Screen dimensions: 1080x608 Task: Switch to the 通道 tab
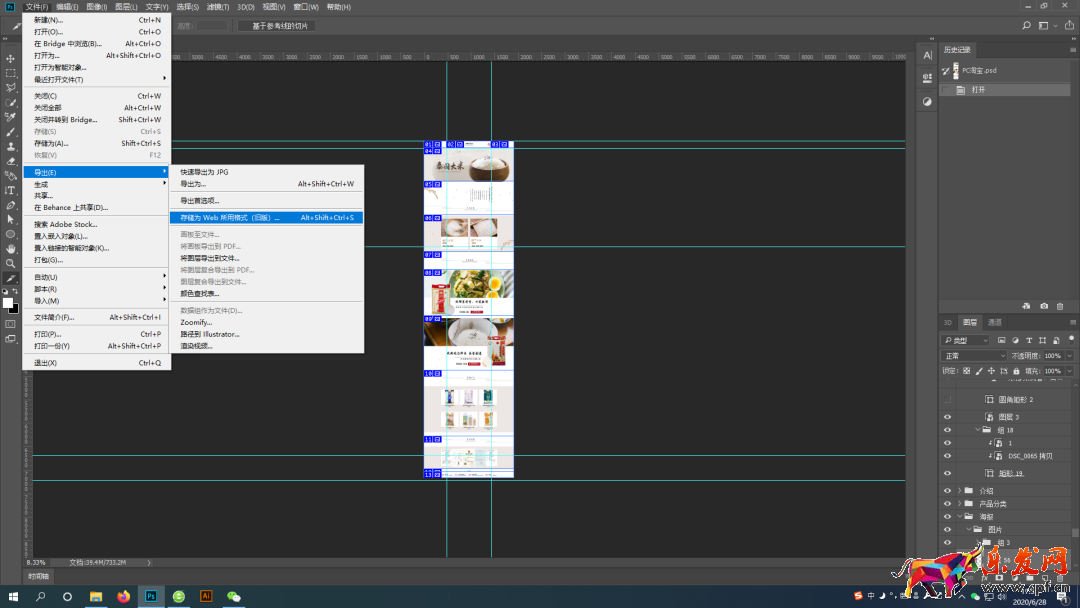[x=994, y=322]
